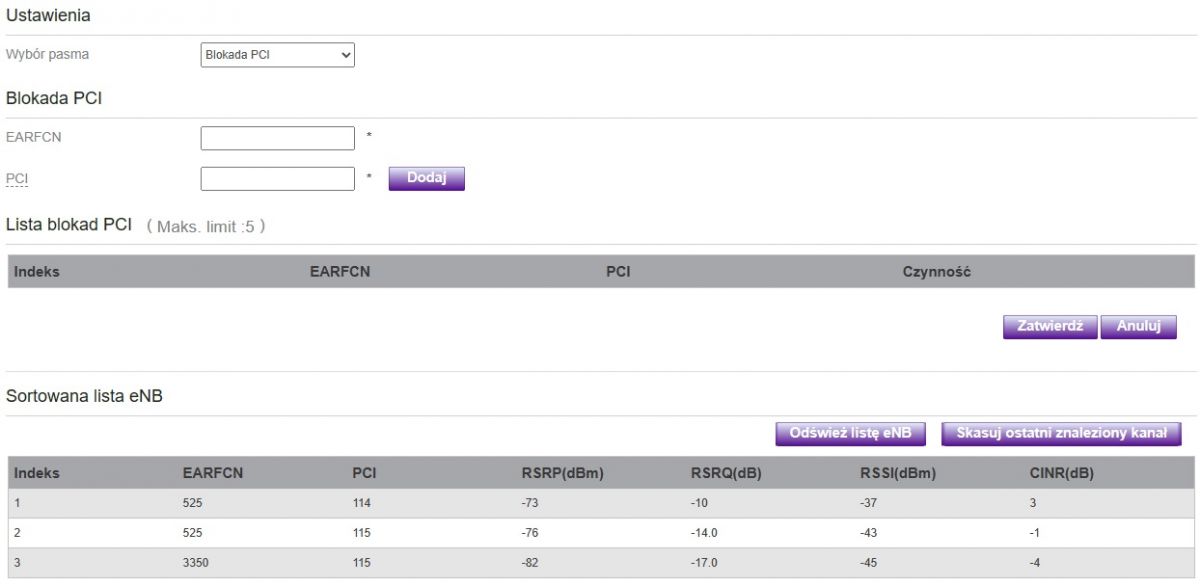
Task: Select eNB row with EARFCN 3350
Action: point(601,563)
